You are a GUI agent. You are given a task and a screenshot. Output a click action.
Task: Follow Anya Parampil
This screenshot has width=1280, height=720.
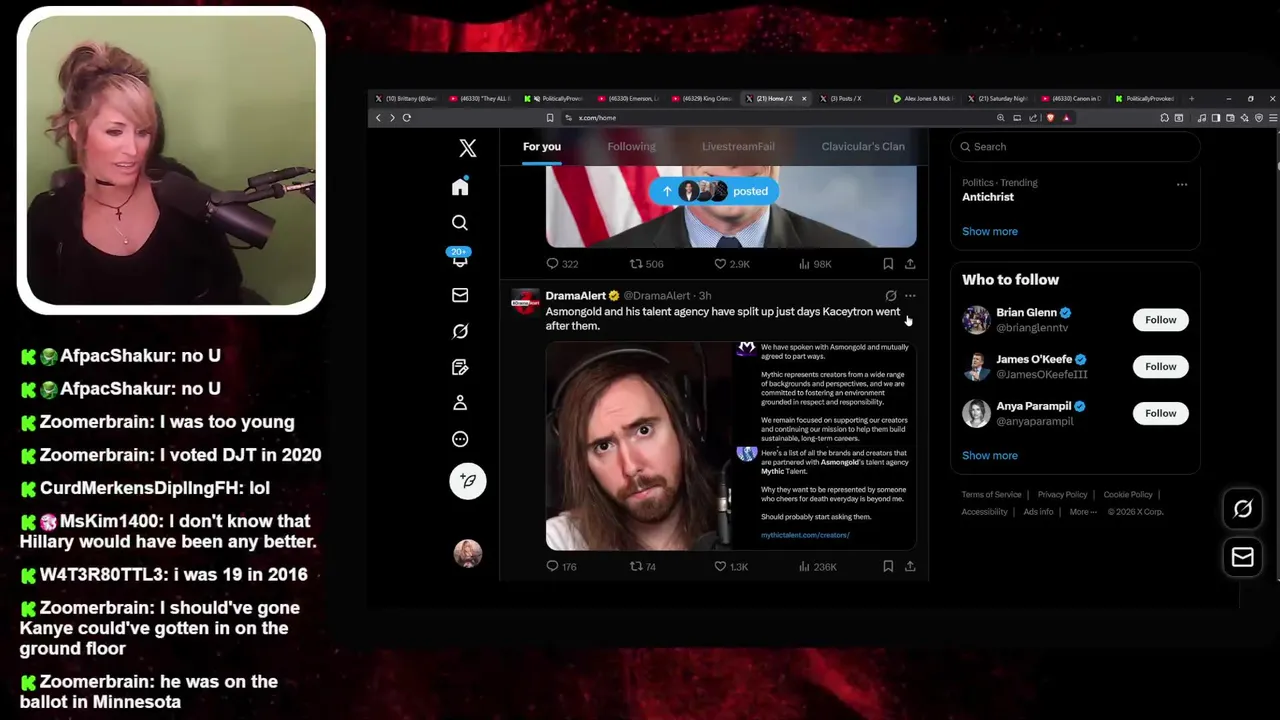tap(1160, 413)
